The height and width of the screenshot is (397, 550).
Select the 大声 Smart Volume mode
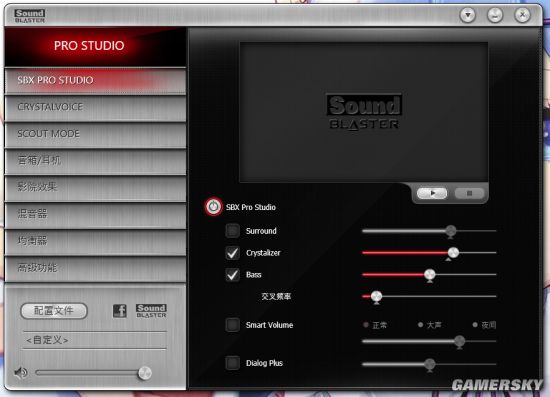coord(430,325)
